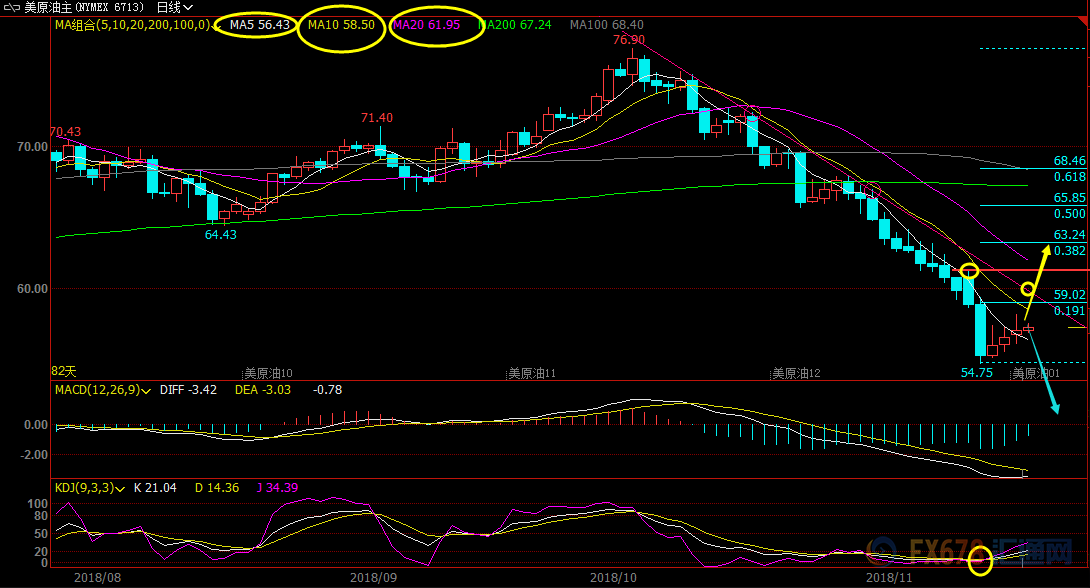The image size is (1090, 588).
Task: Click the K 21.04 value
Action: tap(155, 489)
